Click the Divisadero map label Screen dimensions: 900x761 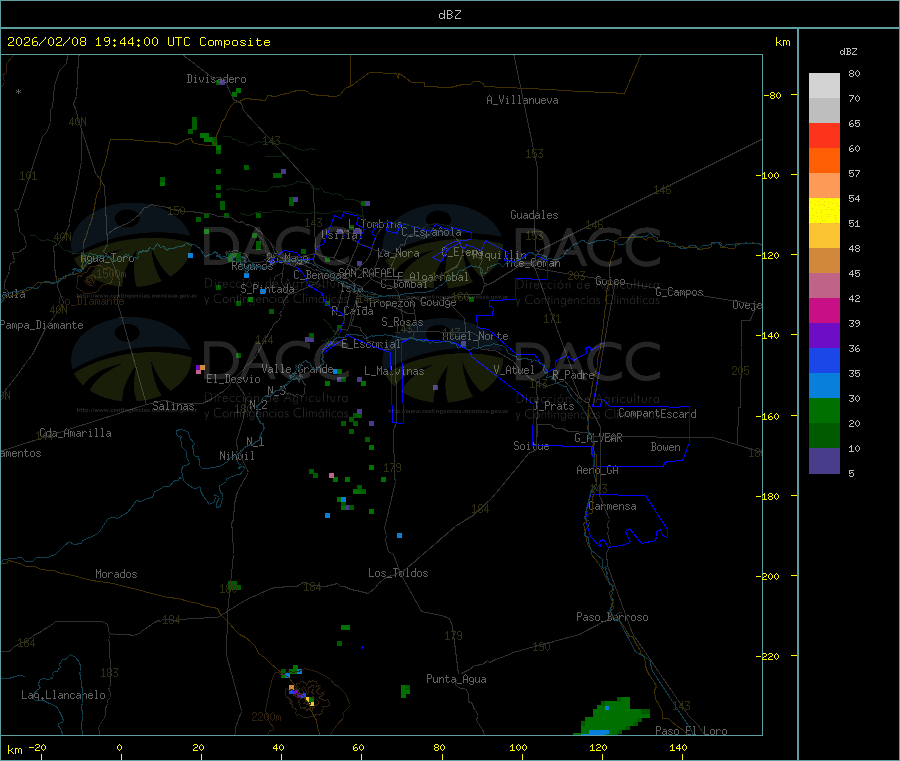[216, 79]
